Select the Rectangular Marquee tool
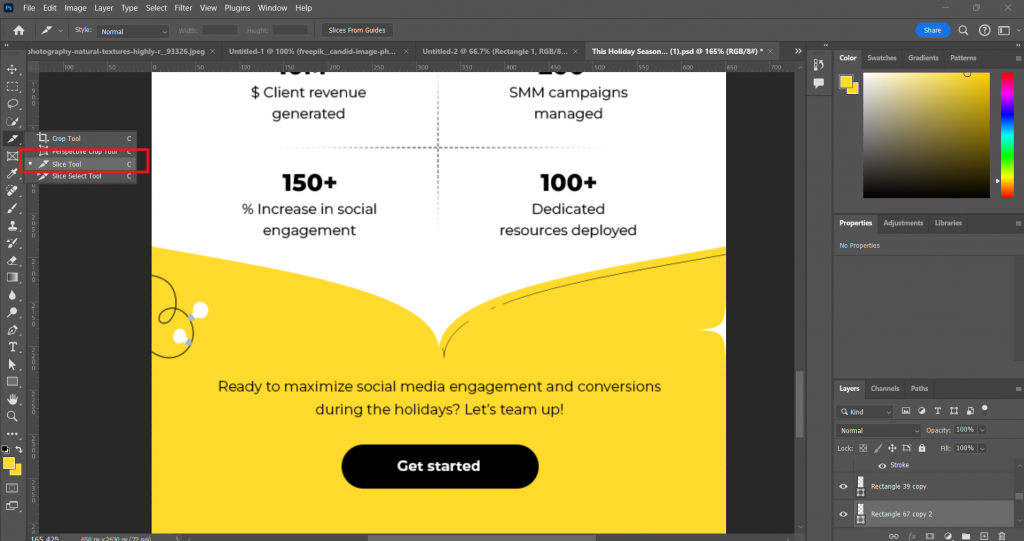This screenshot has height=541, width=1024. pyautogui.click(x=12, y=87)
